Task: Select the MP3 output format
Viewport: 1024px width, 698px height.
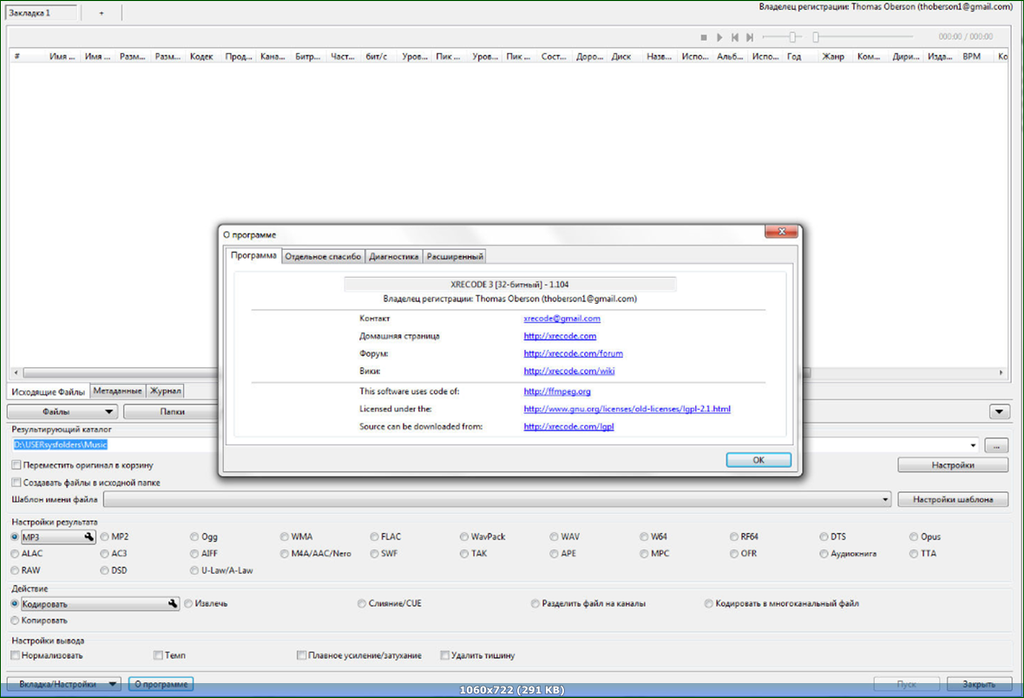Action: [14, 537]
